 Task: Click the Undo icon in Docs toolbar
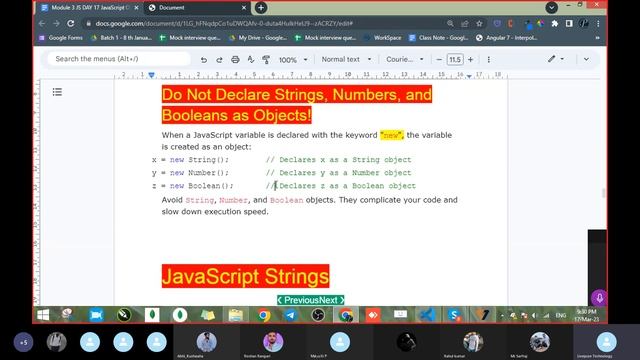coord(203,60)
